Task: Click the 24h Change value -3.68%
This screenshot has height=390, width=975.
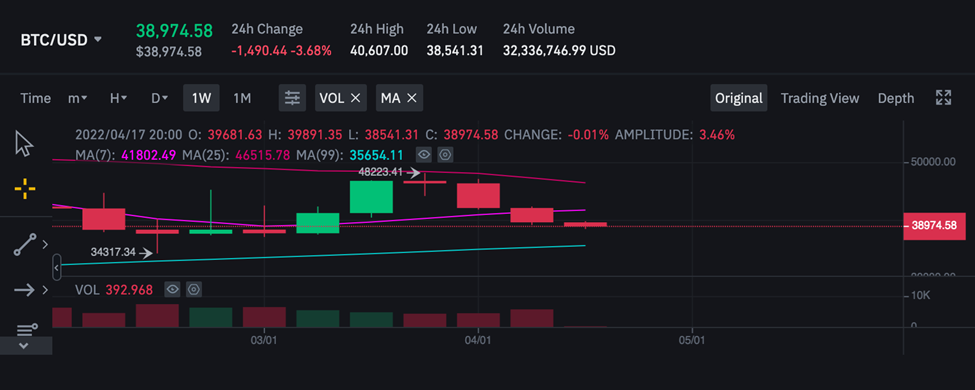Action: 311,50
